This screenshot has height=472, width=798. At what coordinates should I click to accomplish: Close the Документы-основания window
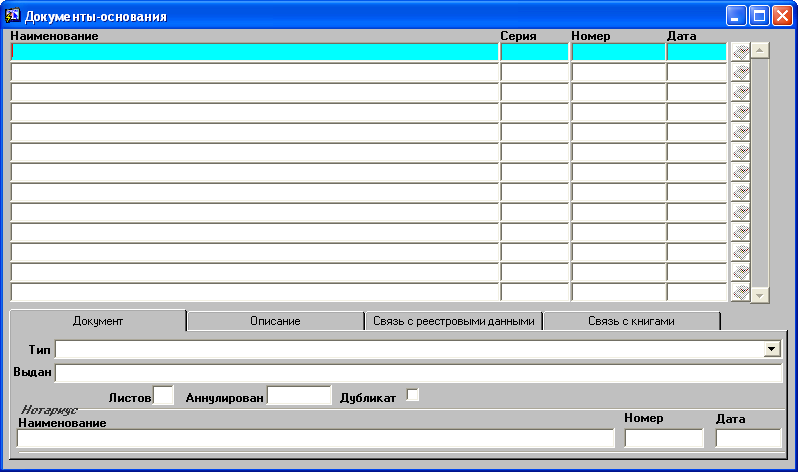[x=782, y=16]
